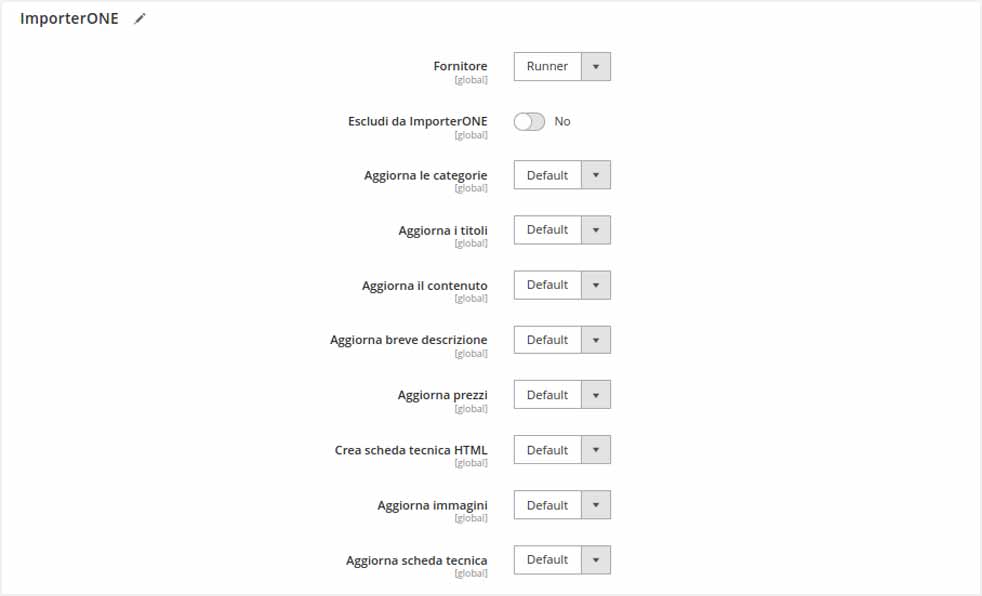Open the Aggiorna il contenuto dropdown
The height and width of the screenshot is (596, 982).
pyautogui.click(x=562, y=285)
